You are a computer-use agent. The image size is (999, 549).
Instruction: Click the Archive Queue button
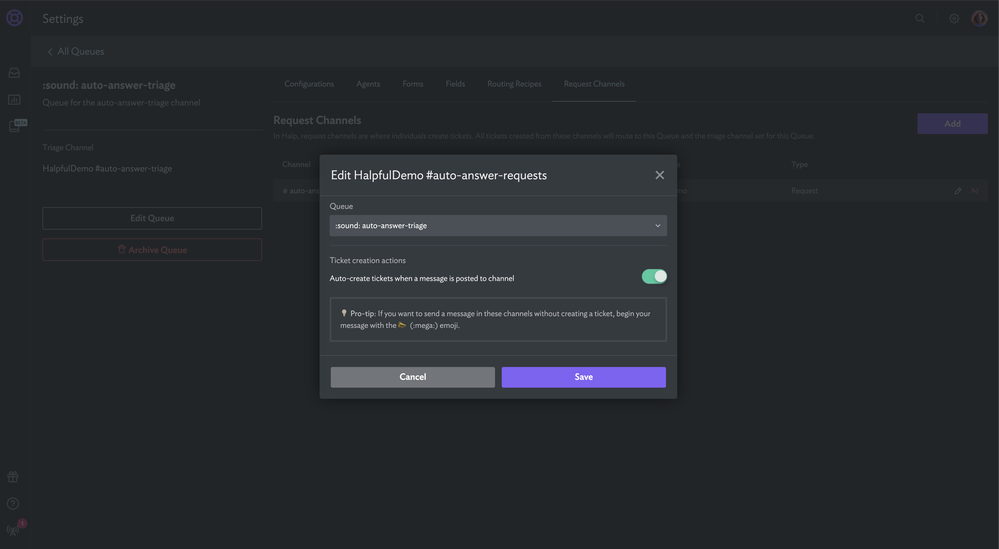pyautogui.click(x=152, y=250)
